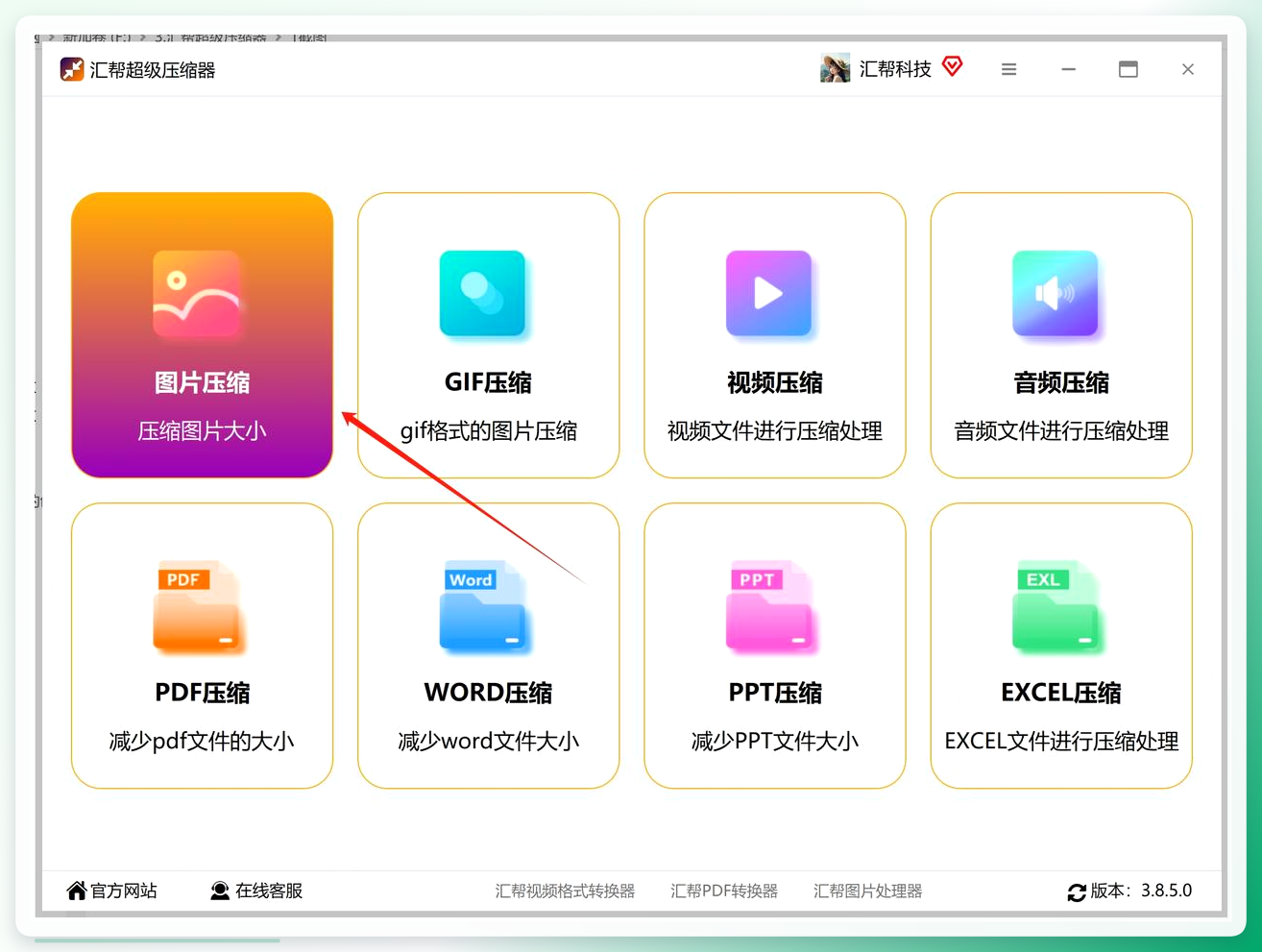Screen dimensions: 1262x952
Task: Click the PDF folder icon
Action: pos(197,607)
